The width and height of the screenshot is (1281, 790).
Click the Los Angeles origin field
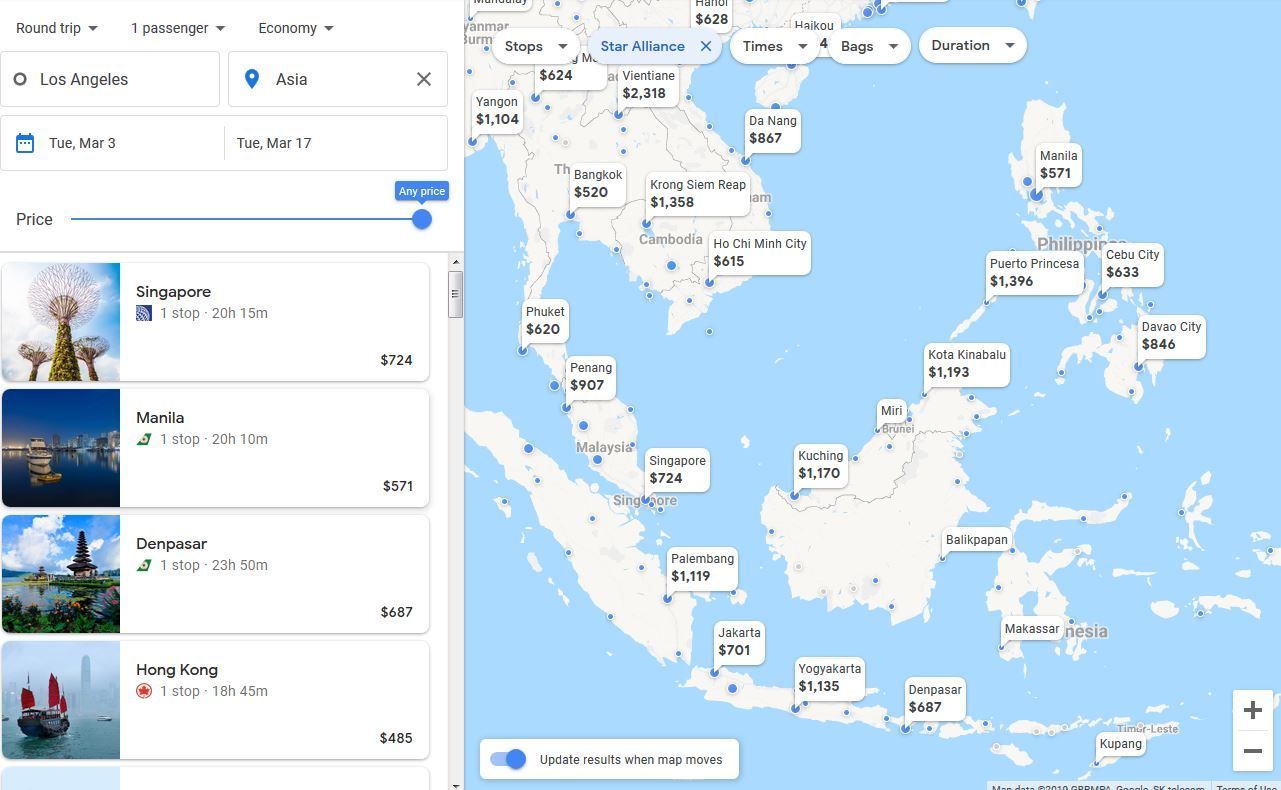(x=110, y=79)
